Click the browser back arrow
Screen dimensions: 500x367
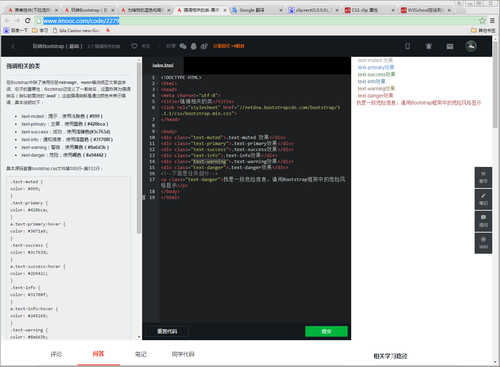7,21
